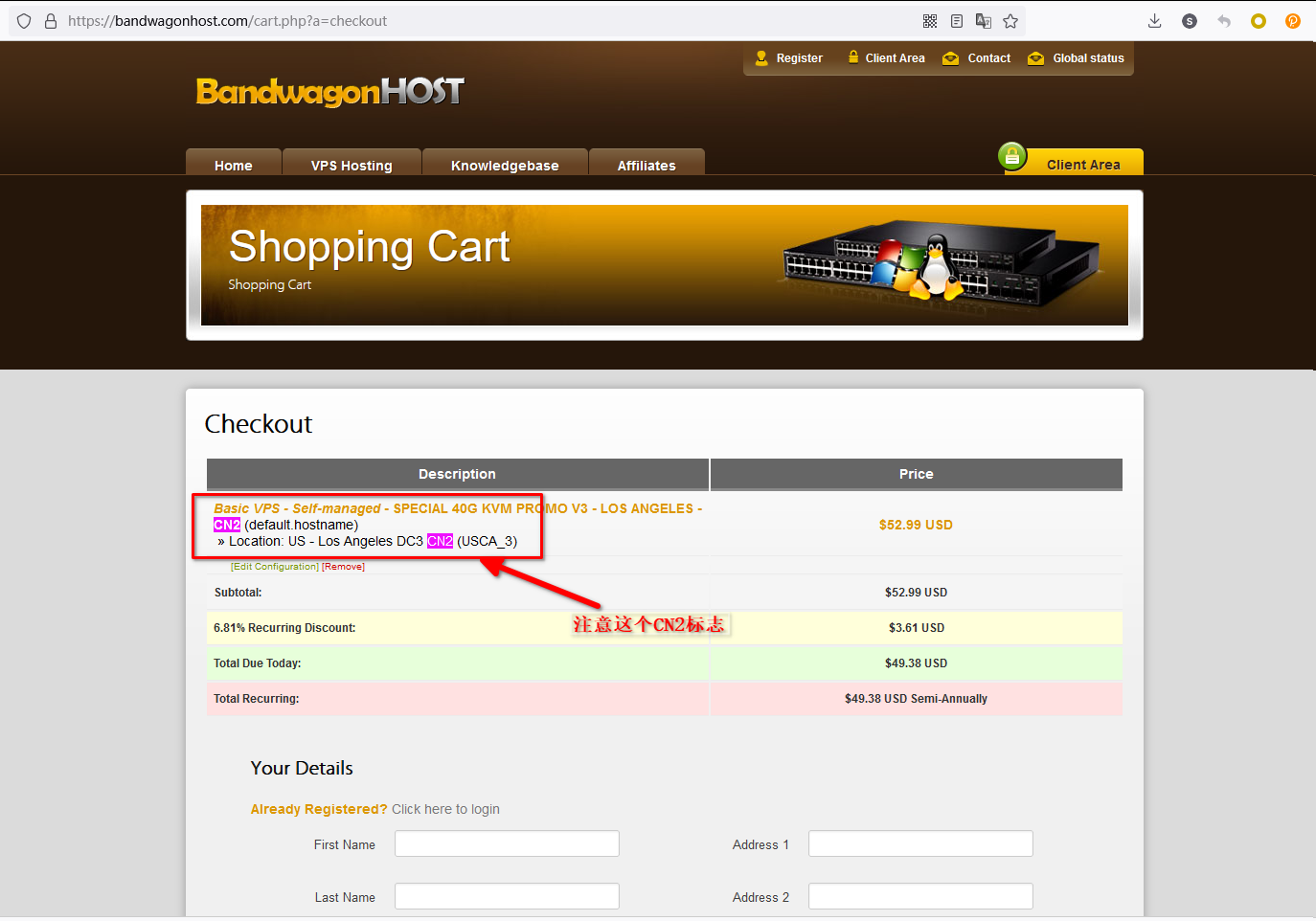Go to the Home tab
This screenshot has width=1316, height=921.
(234, 166)
